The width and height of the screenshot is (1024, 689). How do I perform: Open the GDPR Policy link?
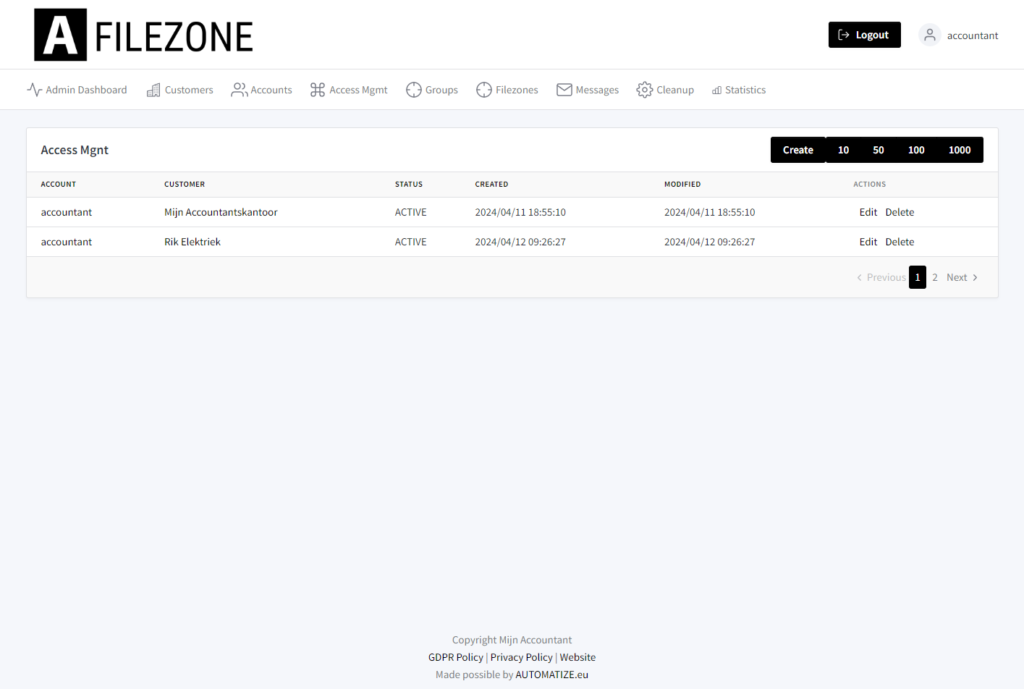click(455, 657)
